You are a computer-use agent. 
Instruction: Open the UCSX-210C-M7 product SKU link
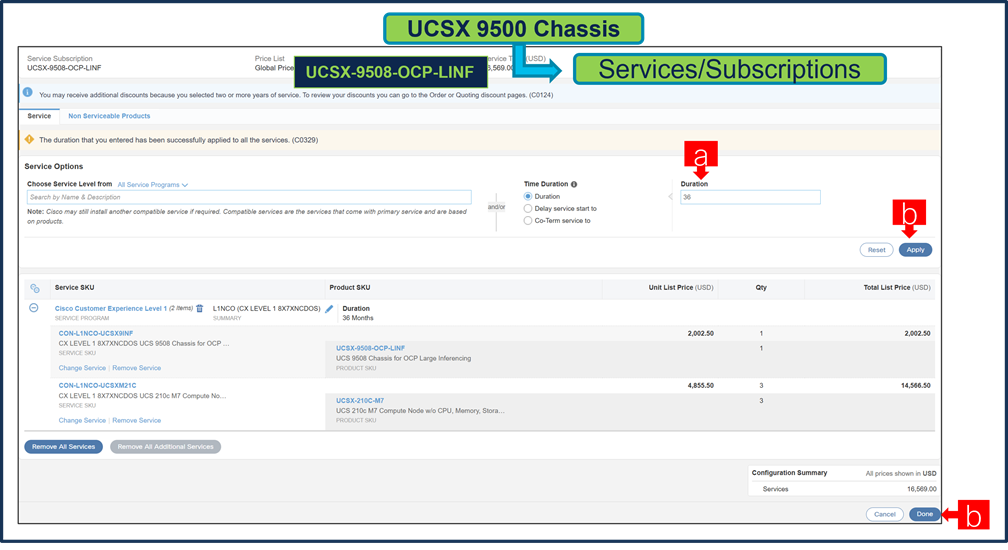click(x=360, y=400)
